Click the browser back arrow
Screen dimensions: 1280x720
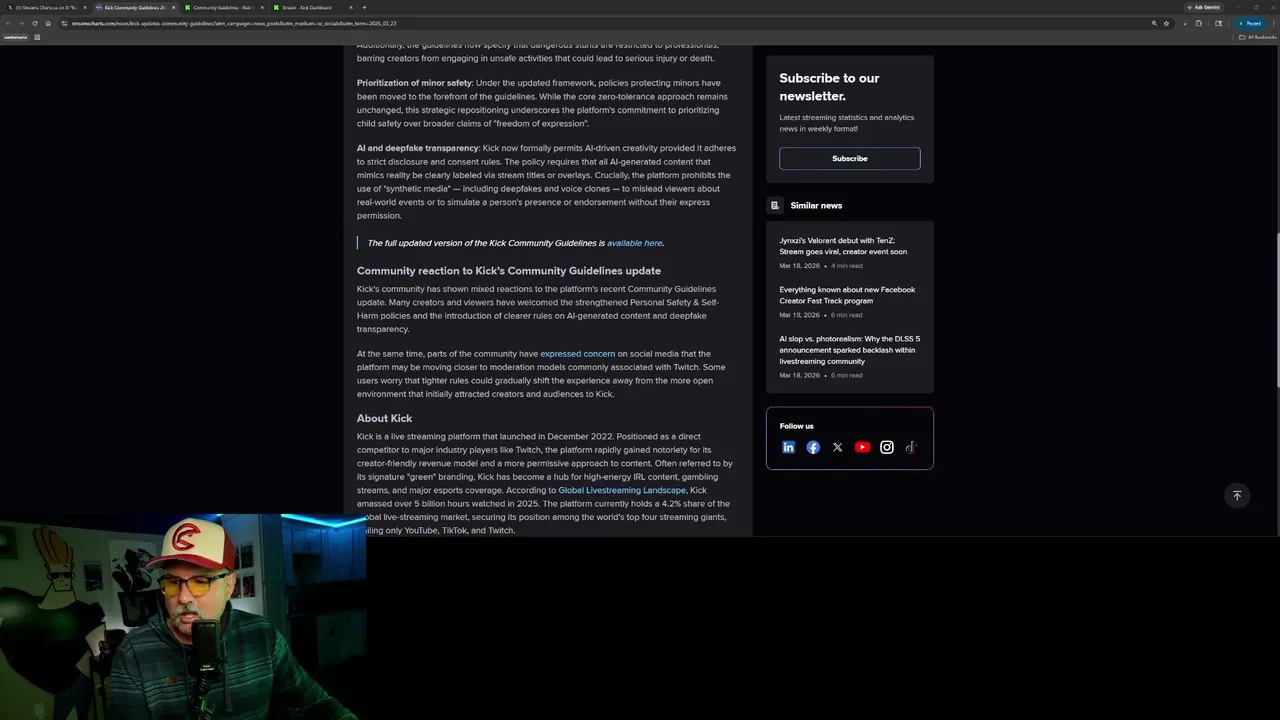[x=8, y=23]
